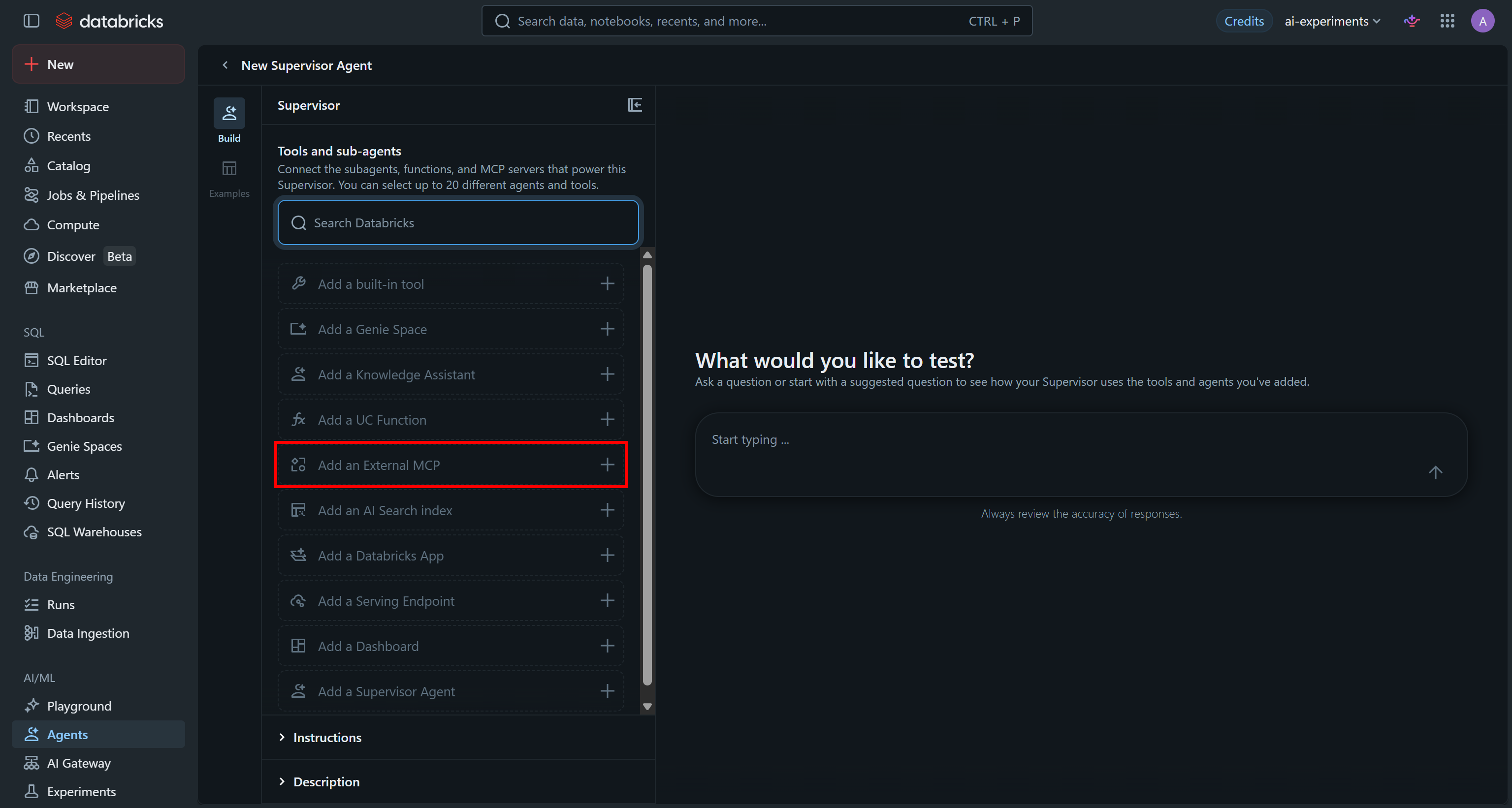Click plus for Add a UC Function
This screenshot has height=808, width=1512.
(607, 420)
